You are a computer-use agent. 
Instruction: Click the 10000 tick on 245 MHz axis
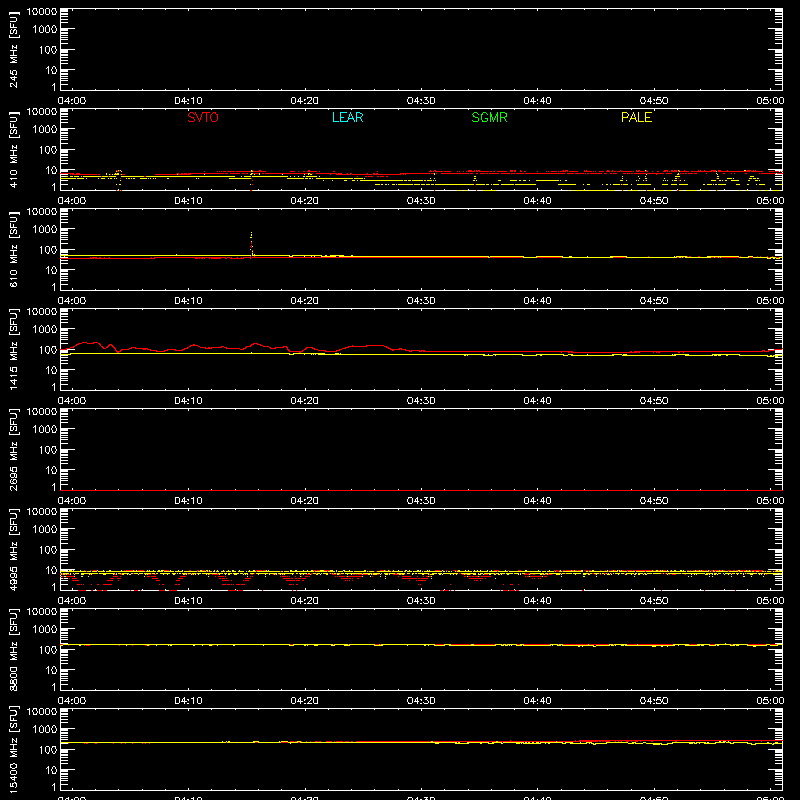(42, 12)
